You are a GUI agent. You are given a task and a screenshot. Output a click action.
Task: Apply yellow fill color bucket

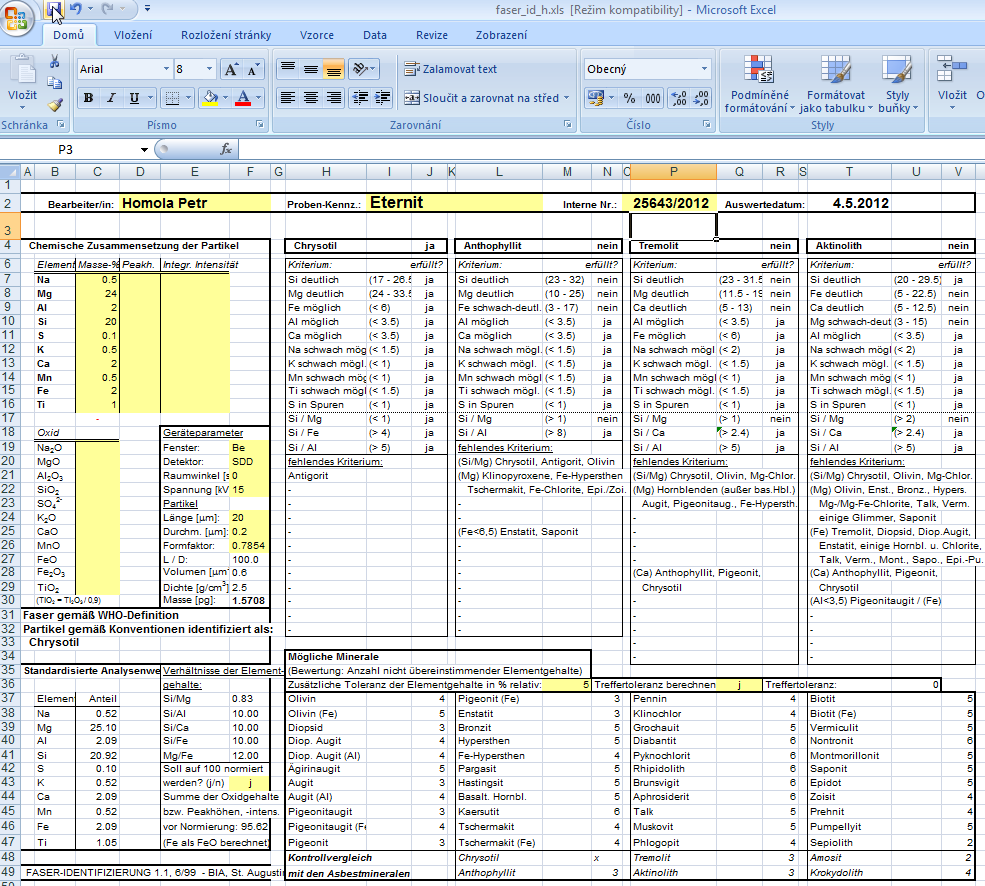(x=210, y=98)
